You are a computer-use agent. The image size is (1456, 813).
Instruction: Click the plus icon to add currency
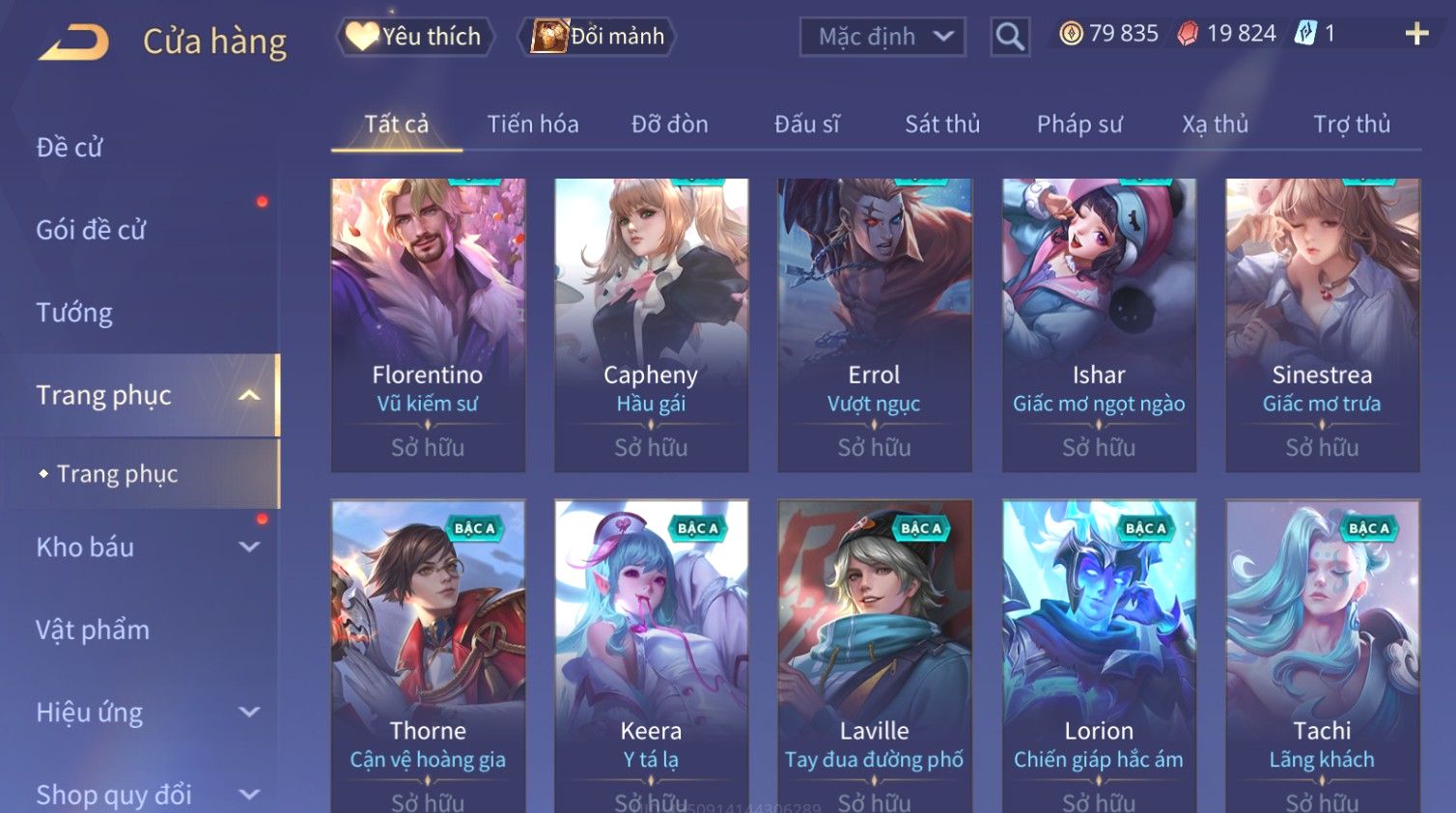[1416, 34]
